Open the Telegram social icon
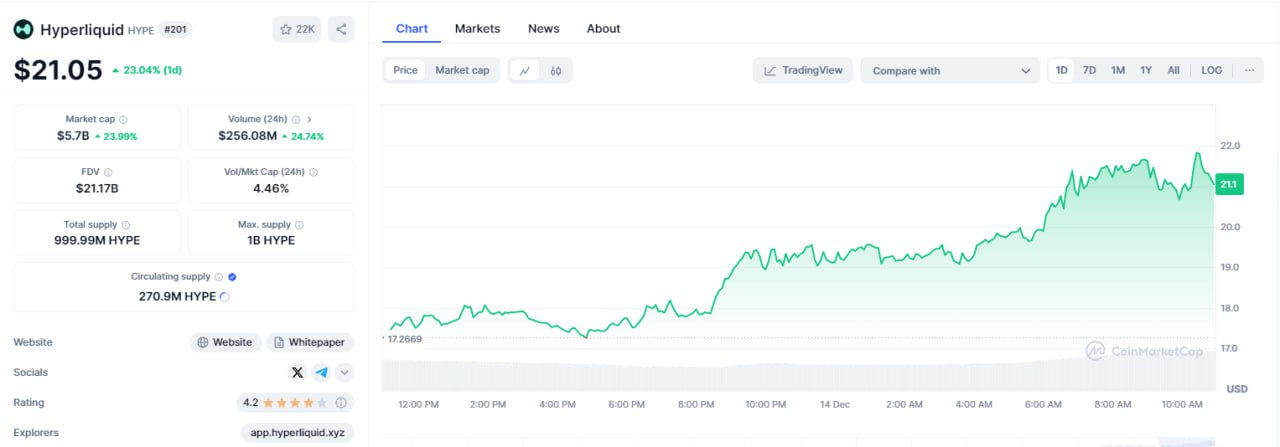Viewport: 1280px width, 447px height. point(321,372)
